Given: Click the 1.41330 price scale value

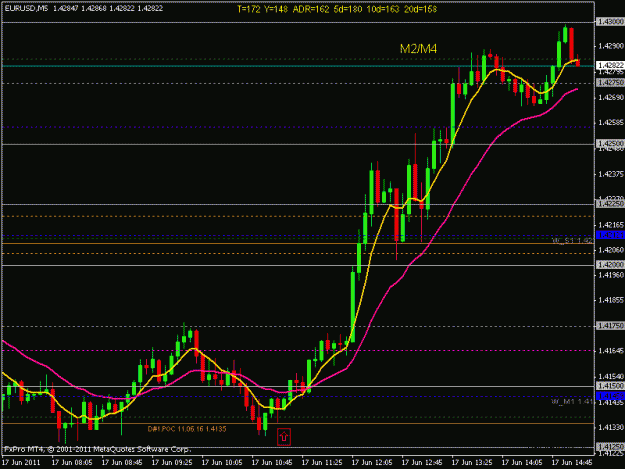Looking at the screenshot, I should 610,427.
